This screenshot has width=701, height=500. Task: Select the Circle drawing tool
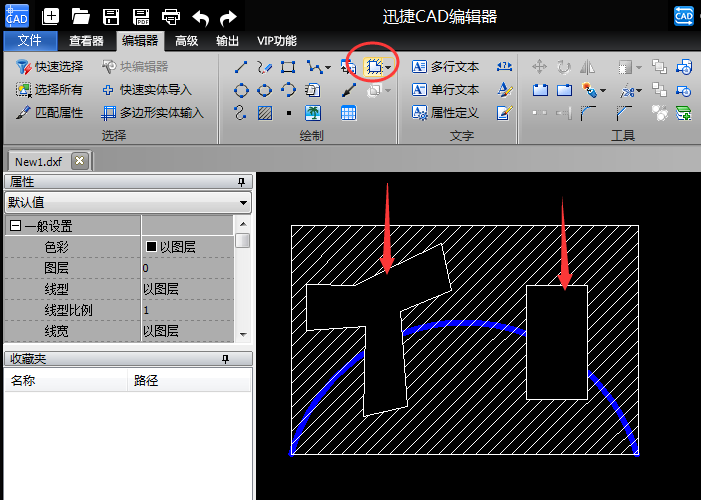pos(241,90)
